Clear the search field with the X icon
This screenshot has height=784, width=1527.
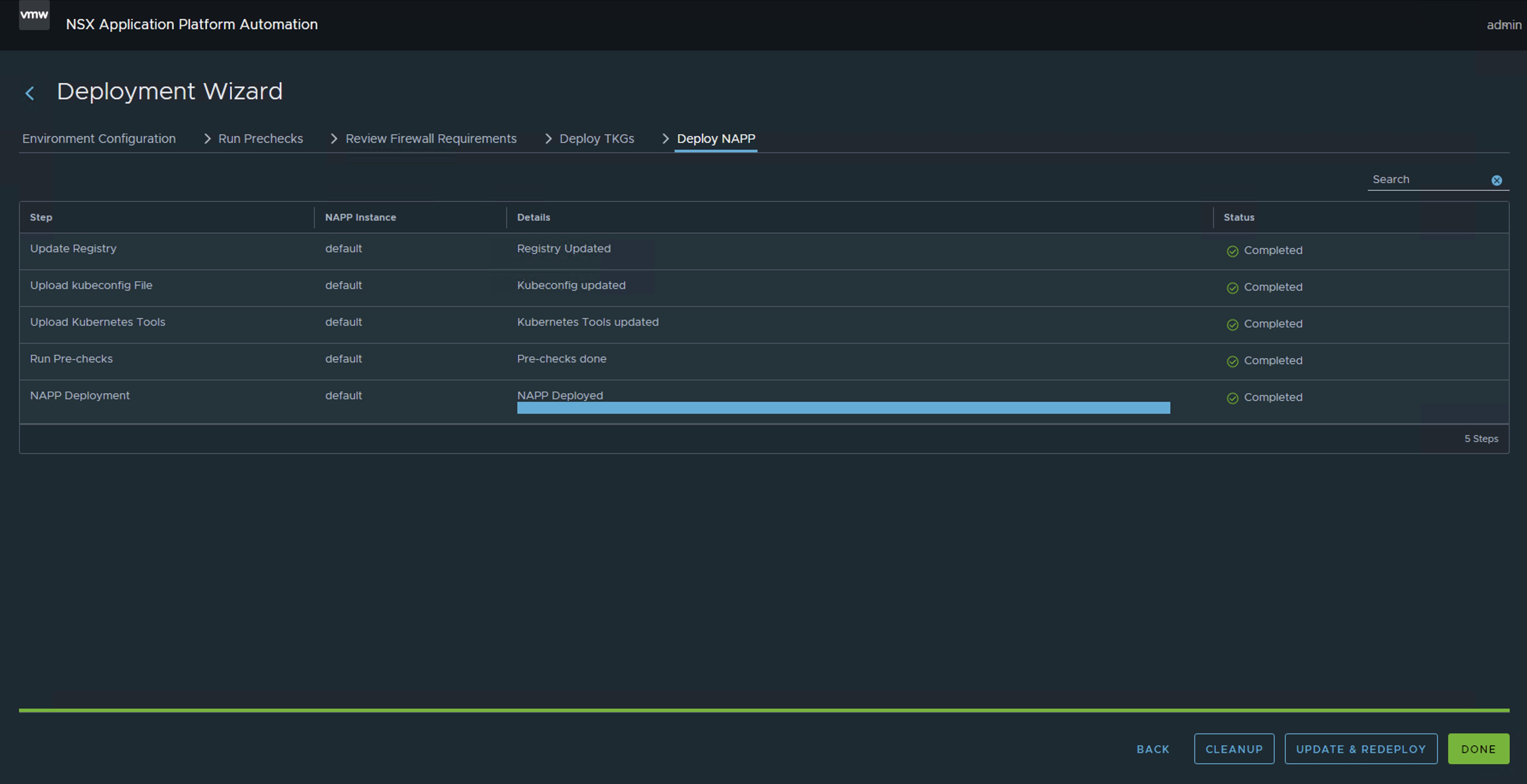tap(1497, 180)
